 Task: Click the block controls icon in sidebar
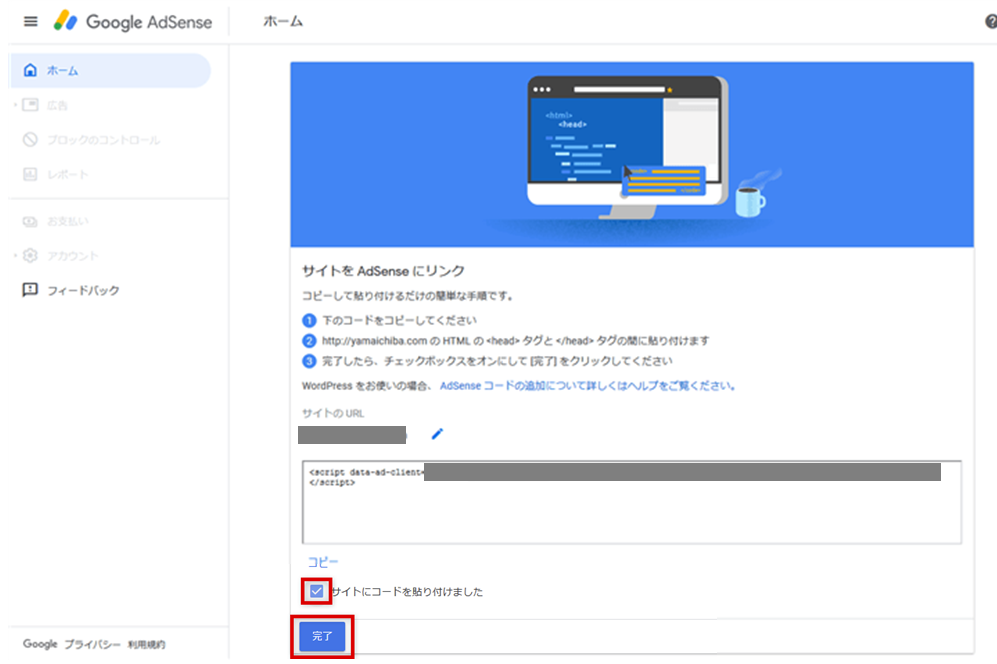tap(30, 139)
